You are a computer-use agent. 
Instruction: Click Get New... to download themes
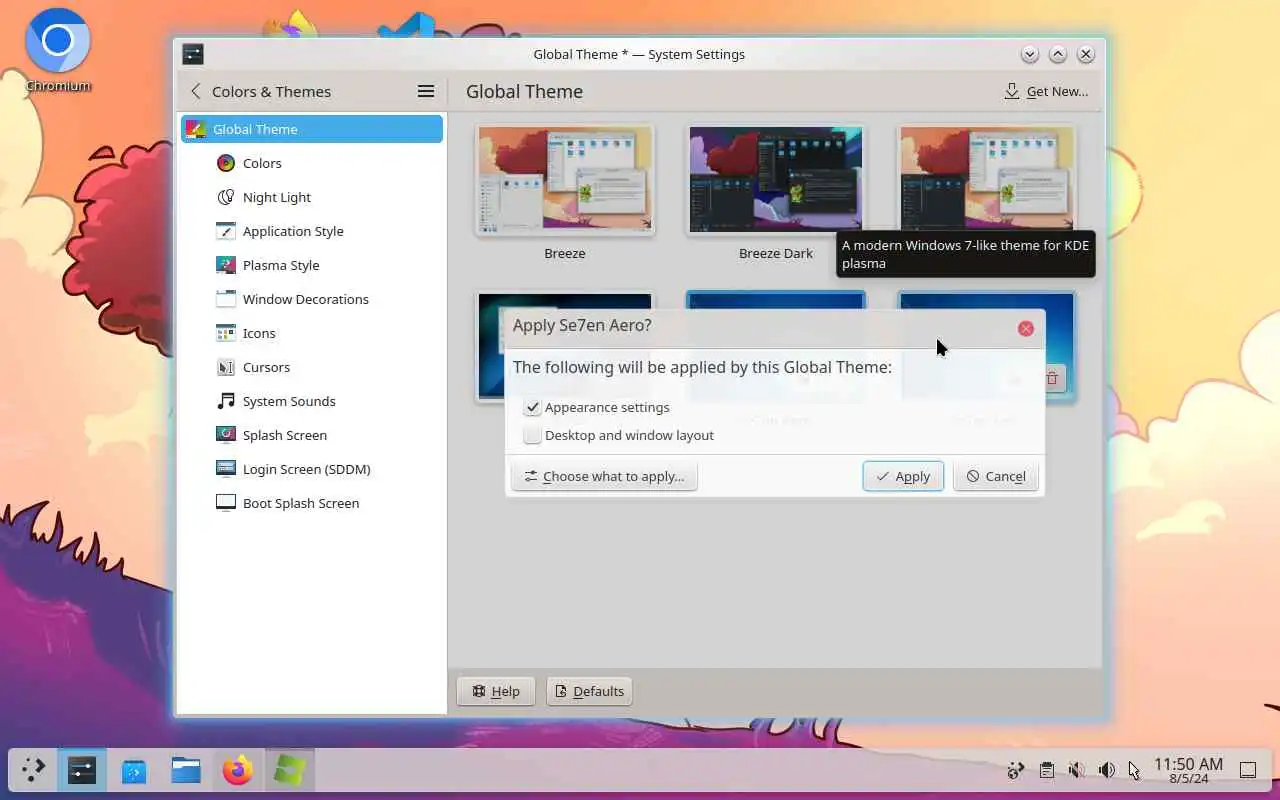[x=1046, y=91]
